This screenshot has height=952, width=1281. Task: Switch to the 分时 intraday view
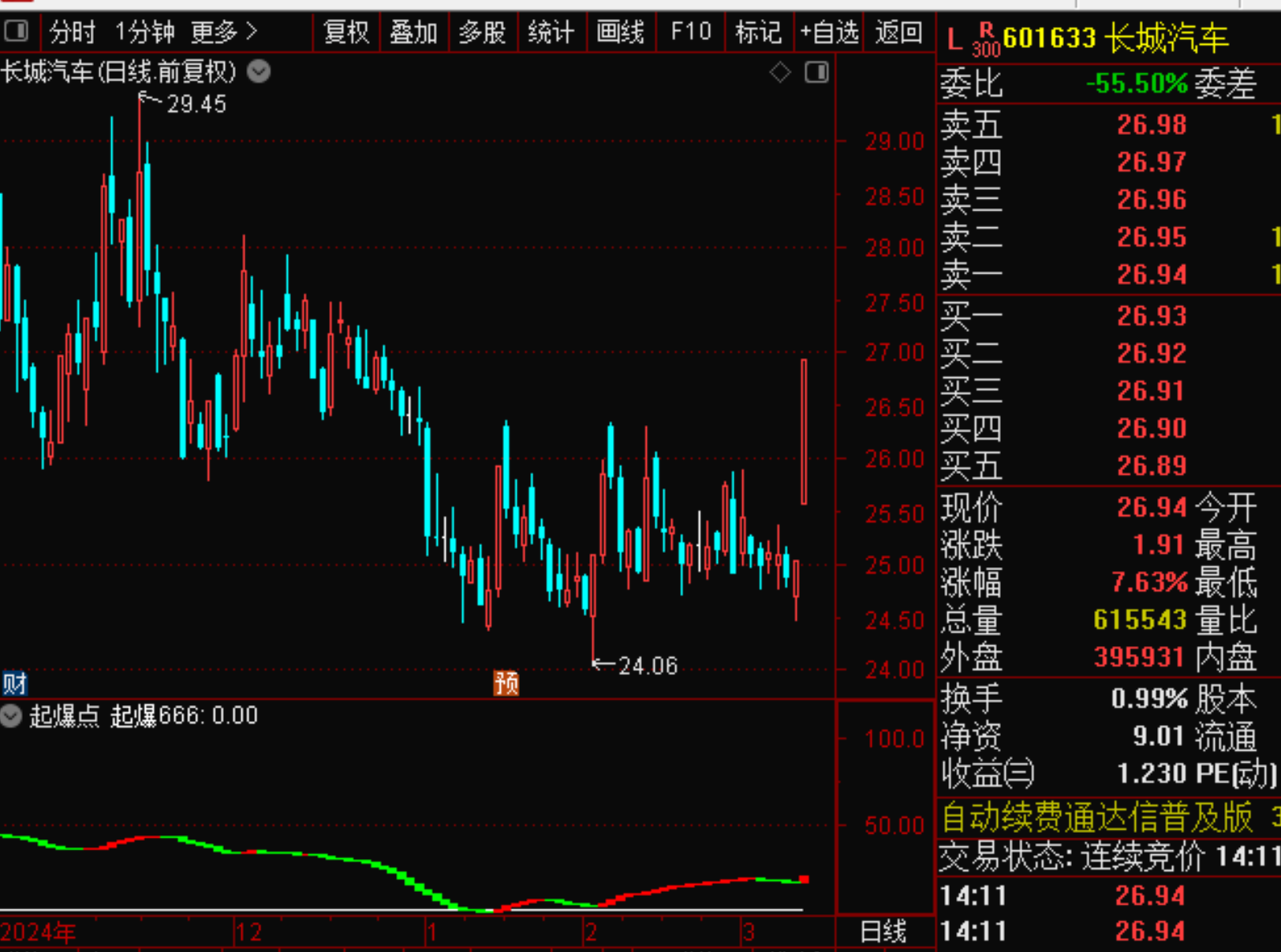pyautogui.click(x=73, y=32)
